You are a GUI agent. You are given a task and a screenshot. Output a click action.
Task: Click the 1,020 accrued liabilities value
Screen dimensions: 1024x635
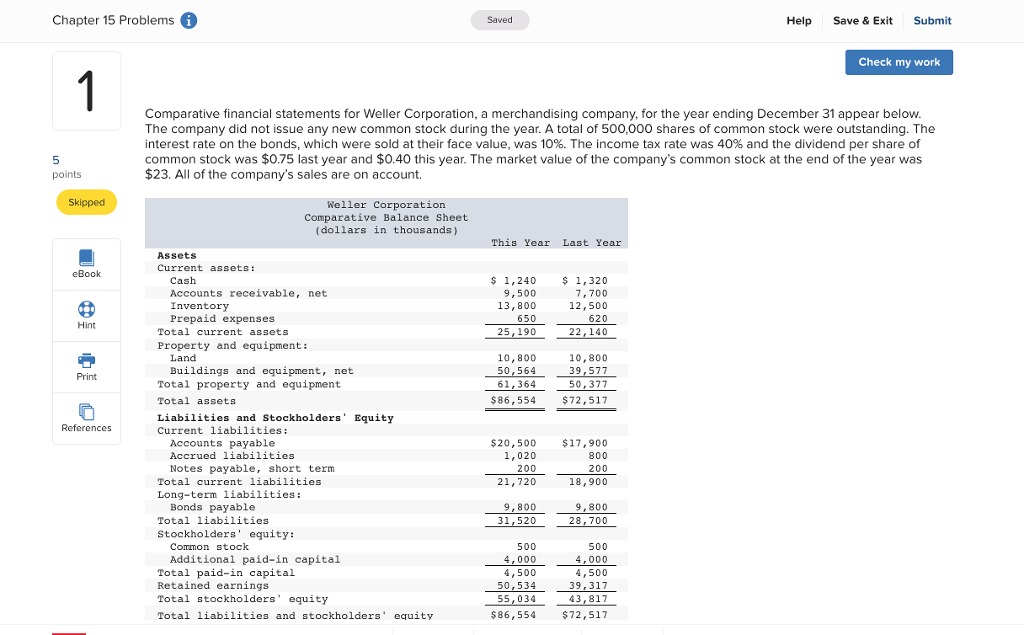520,456
